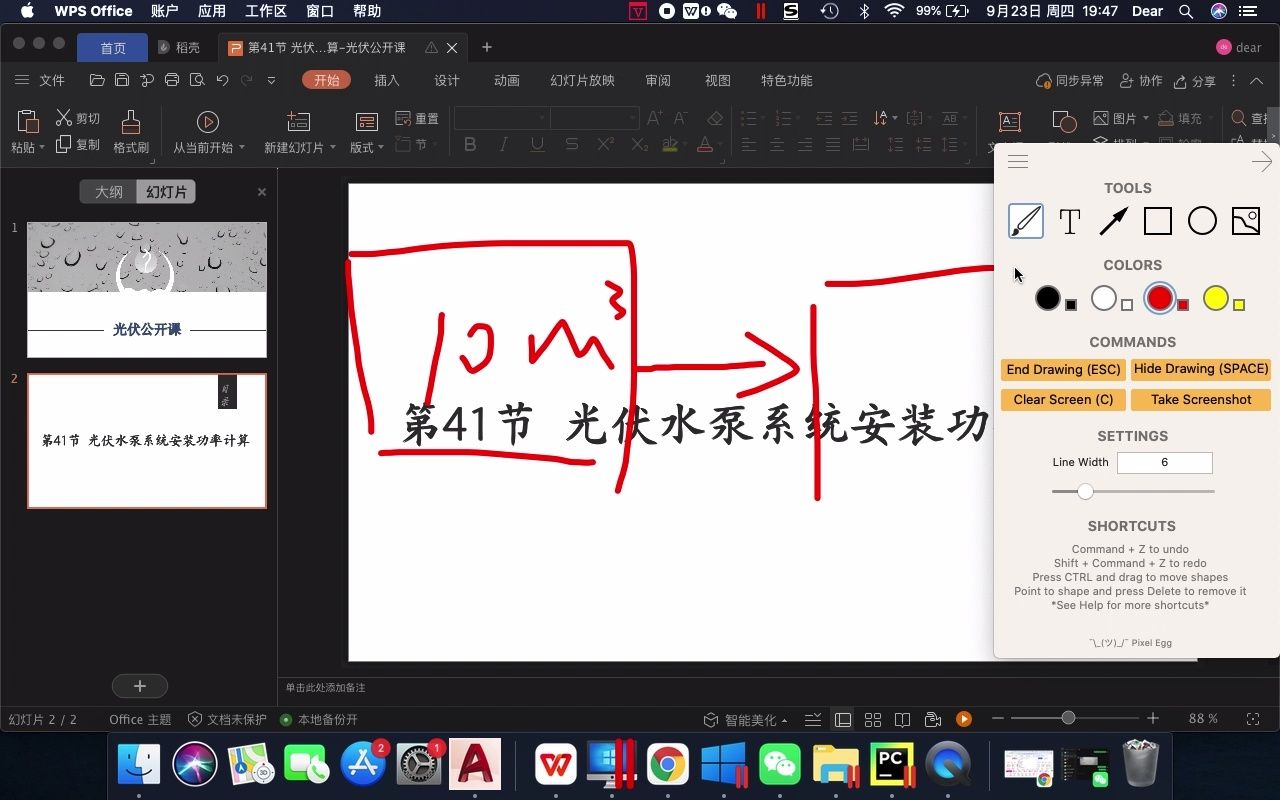This screenshot has height=800, width=1280.
Task: Pick the image capture tool in TOOLS
Action: [x=1245, y=221]
